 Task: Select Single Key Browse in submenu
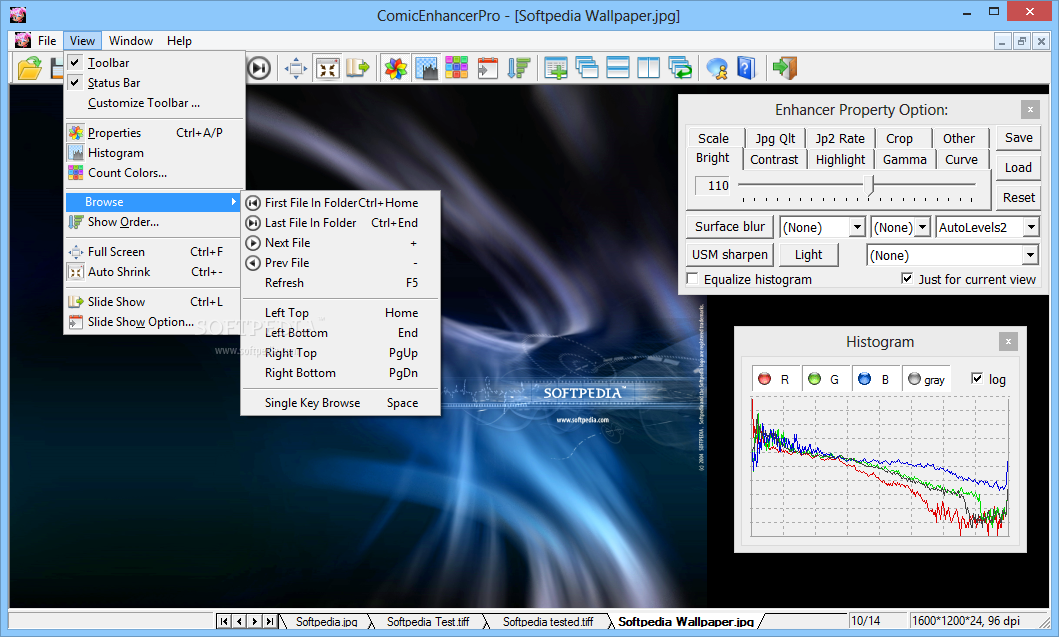point(341,403)
